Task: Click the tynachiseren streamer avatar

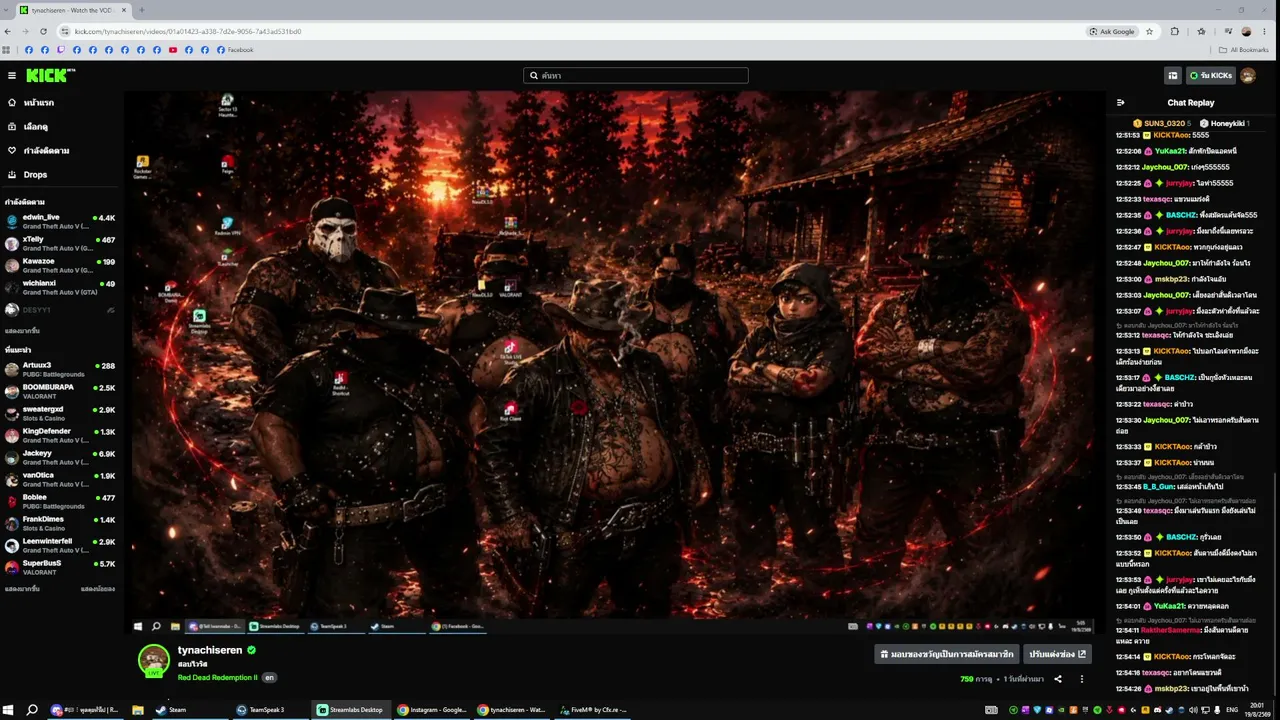Action: coord(153,660)
